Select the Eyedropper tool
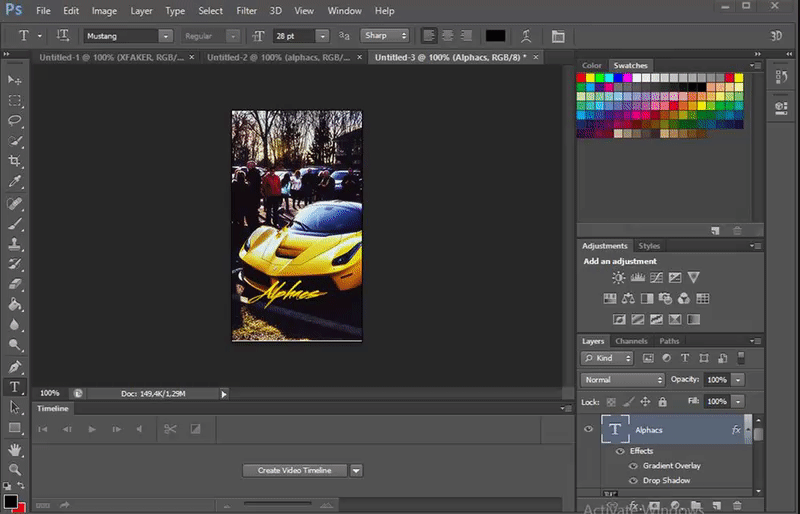The width and height of the screenshot is (800, 514). 15,182
